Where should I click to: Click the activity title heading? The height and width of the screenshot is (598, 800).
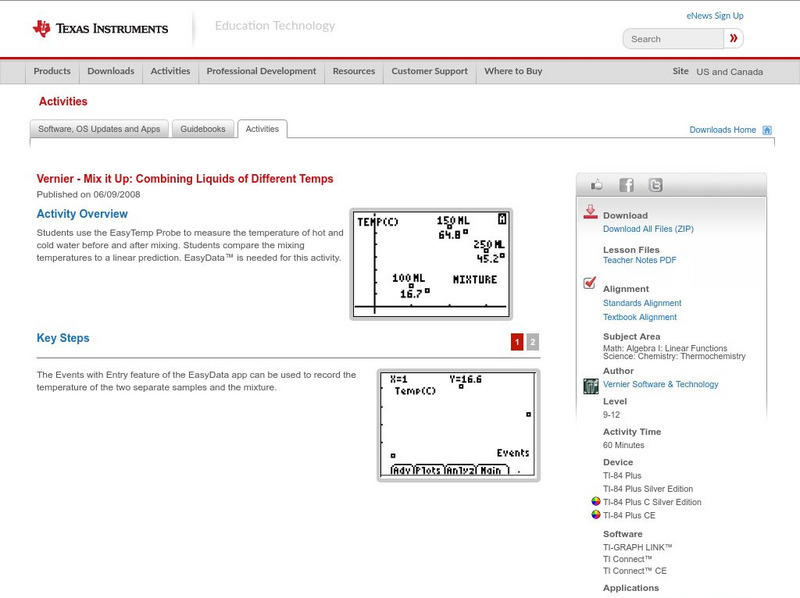click(185, 179)
